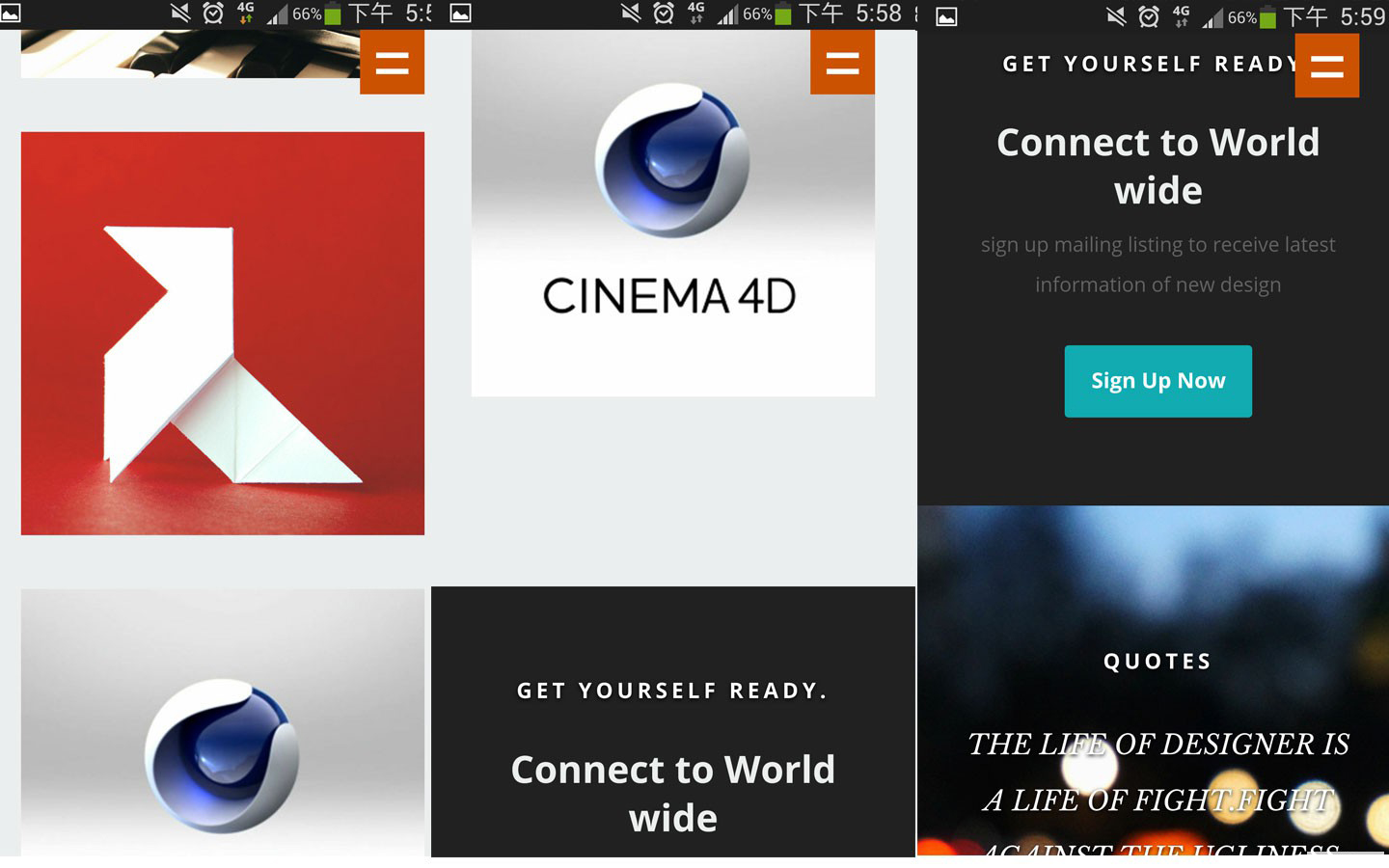Image resolution: width=1389 pixels, height=868 pixels.
Task: Tap the signal strength icon in the 5:58 status bar
Action: [x=727, y=14]
